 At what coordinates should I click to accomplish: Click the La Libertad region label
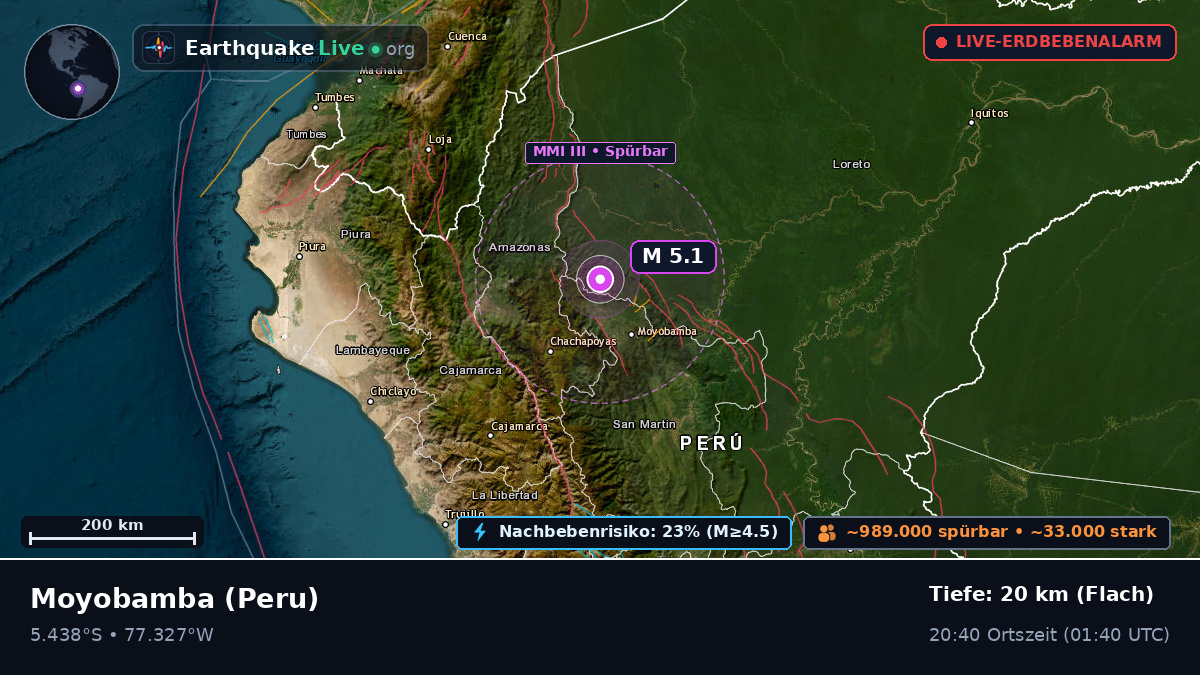click(x=505, y=495)
